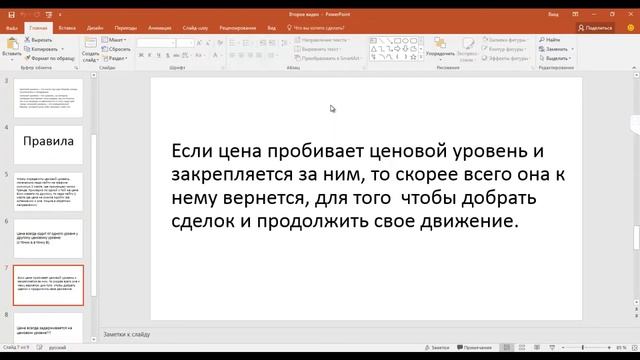Cut selection with Вырезать
The width and height of the screenshot is (640, 360).
[x=38, y=40]
